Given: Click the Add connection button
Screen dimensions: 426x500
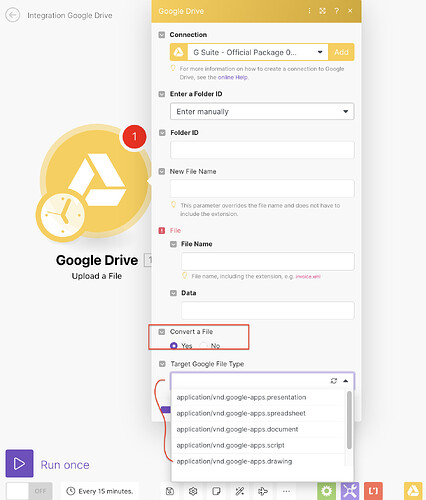Looking at the screenshot, I should 341,52.
